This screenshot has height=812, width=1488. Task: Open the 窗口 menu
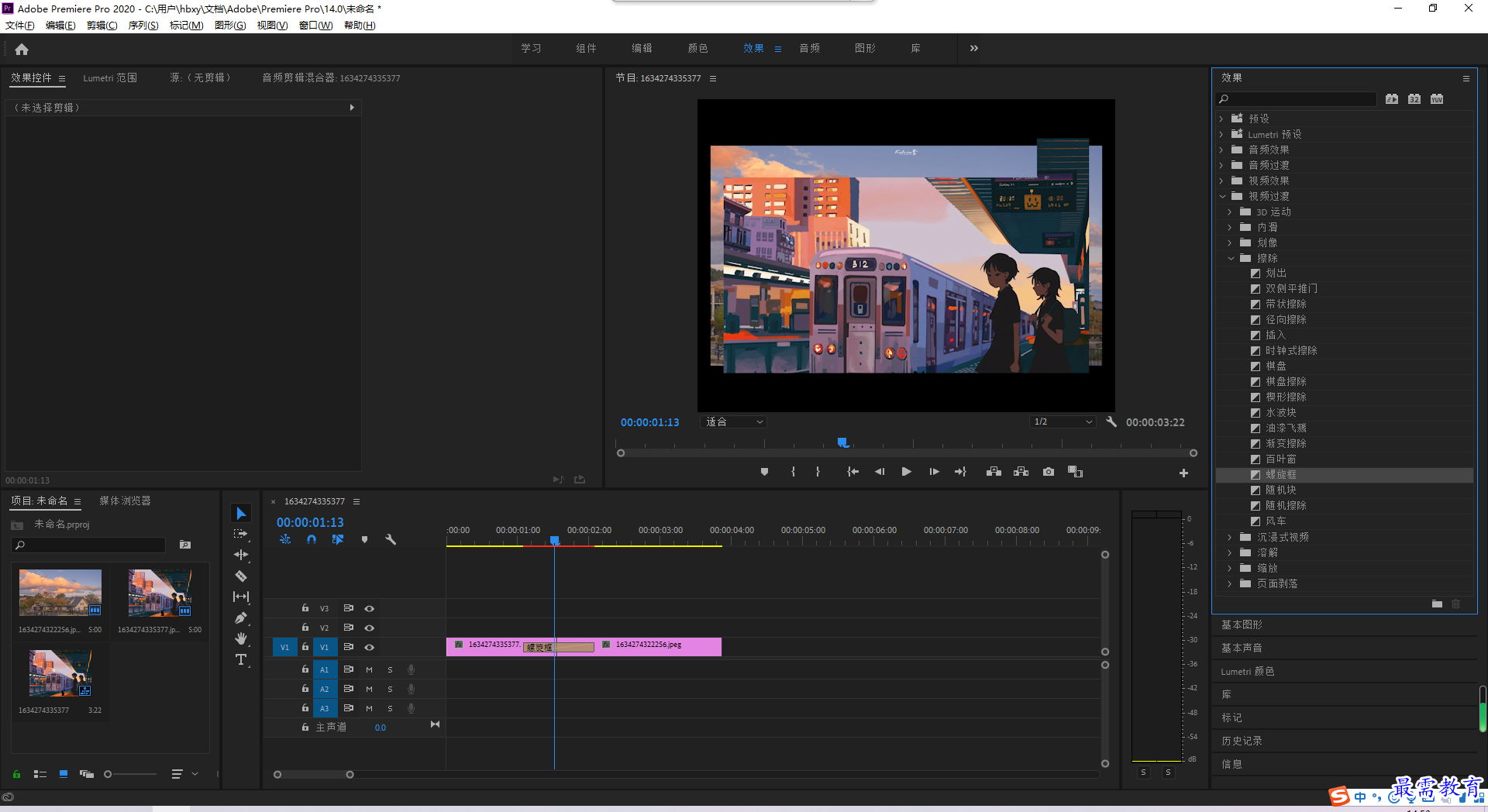316,26
